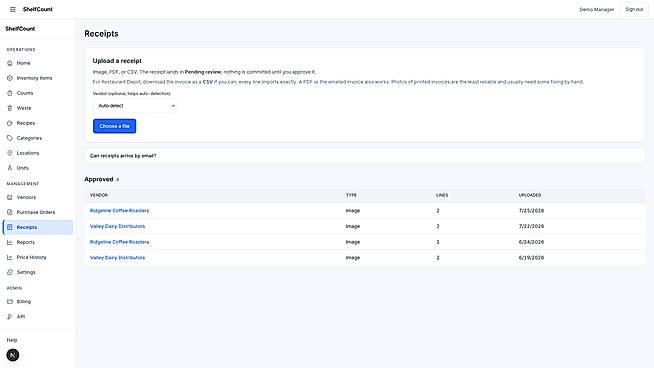Open the Recipes menu item
Image resolution: width=654 pixels, height=368 pixels.
click(38, 123)
